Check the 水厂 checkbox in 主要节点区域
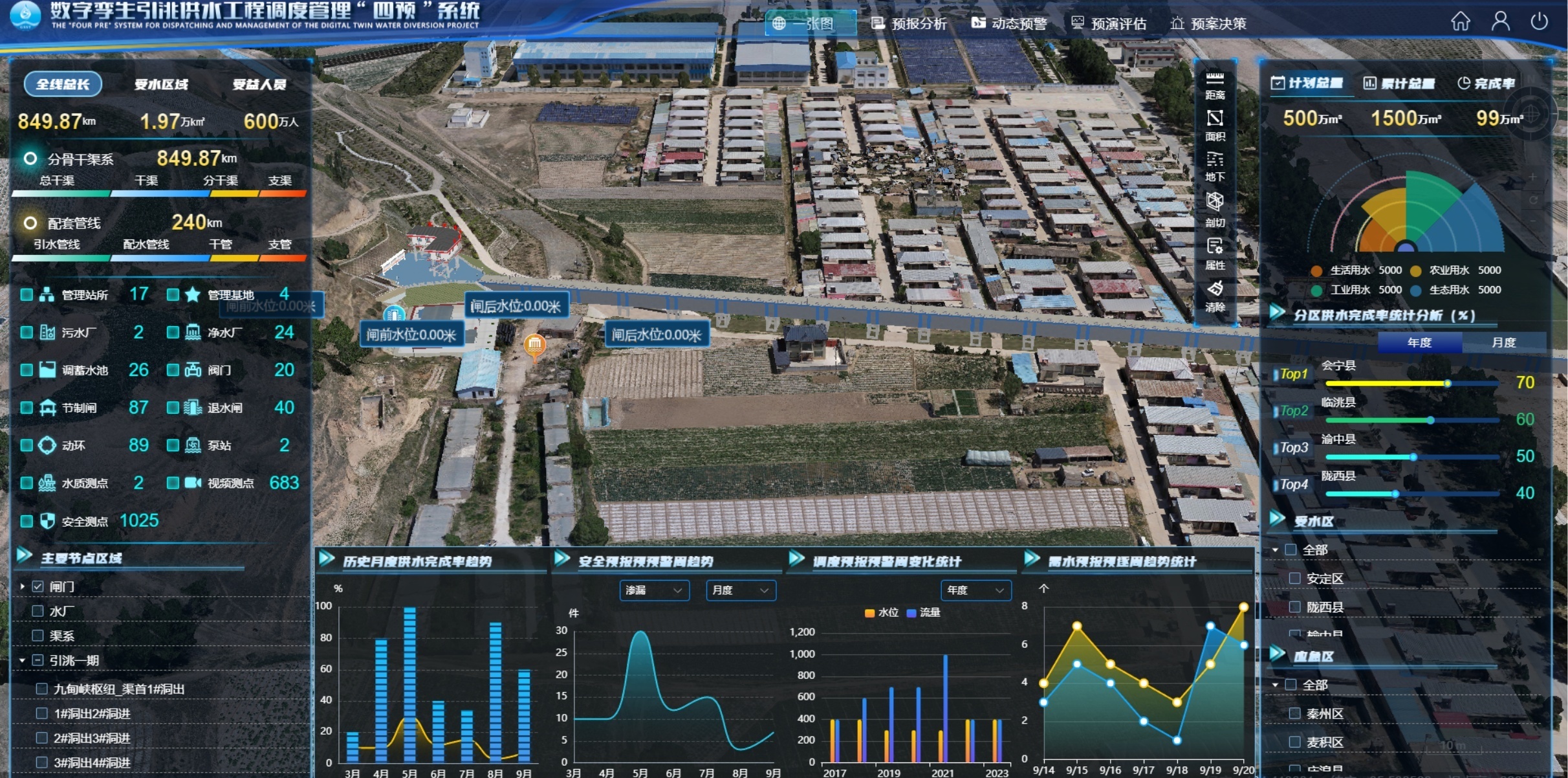Viewport: 1568px width, 778px height. [x=37, y=610]
